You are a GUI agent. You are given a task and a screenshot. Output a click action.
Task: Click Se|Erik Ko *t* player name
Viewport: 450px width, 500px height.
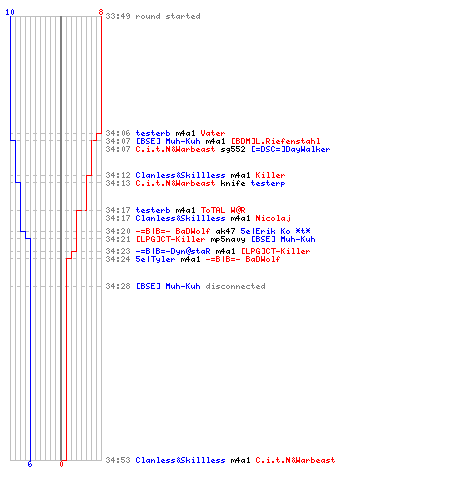tap(276, 231)
